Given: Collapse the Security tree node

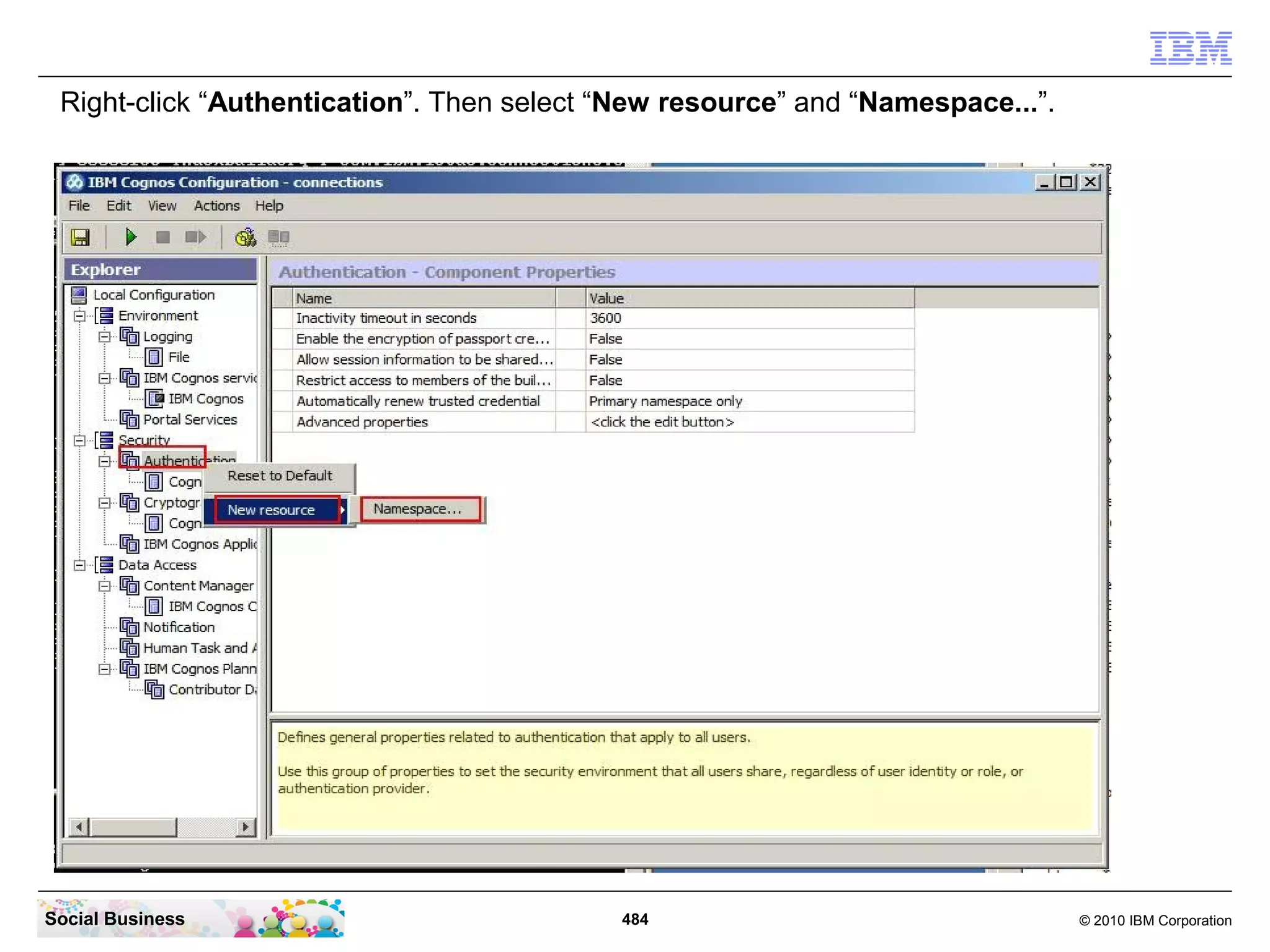Looking at the screenshot, I should [x=79, y=441].
